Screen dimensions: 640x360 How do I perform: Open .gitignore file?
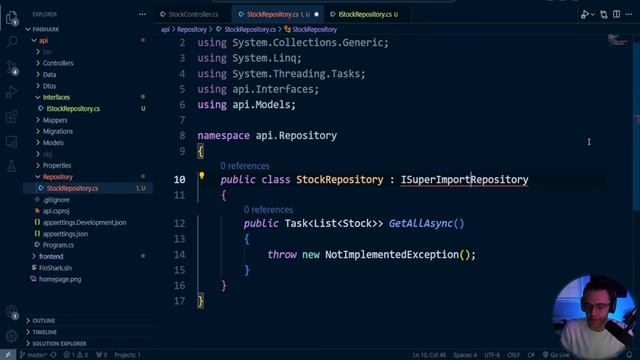point(56,200)
